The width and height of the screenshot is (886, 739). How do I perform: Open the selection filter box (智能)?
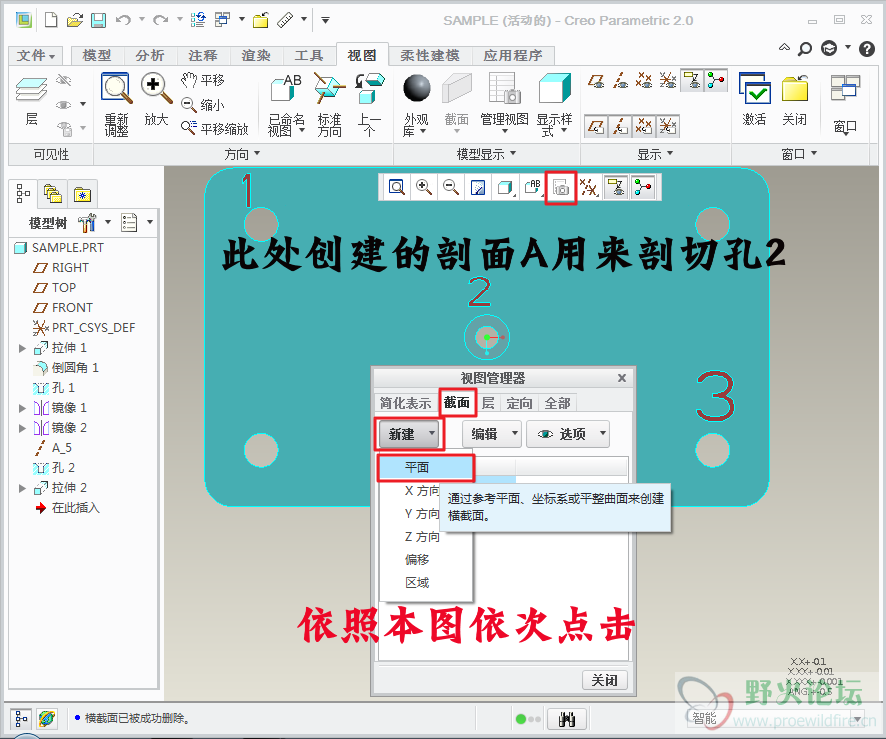click(776, 719)
